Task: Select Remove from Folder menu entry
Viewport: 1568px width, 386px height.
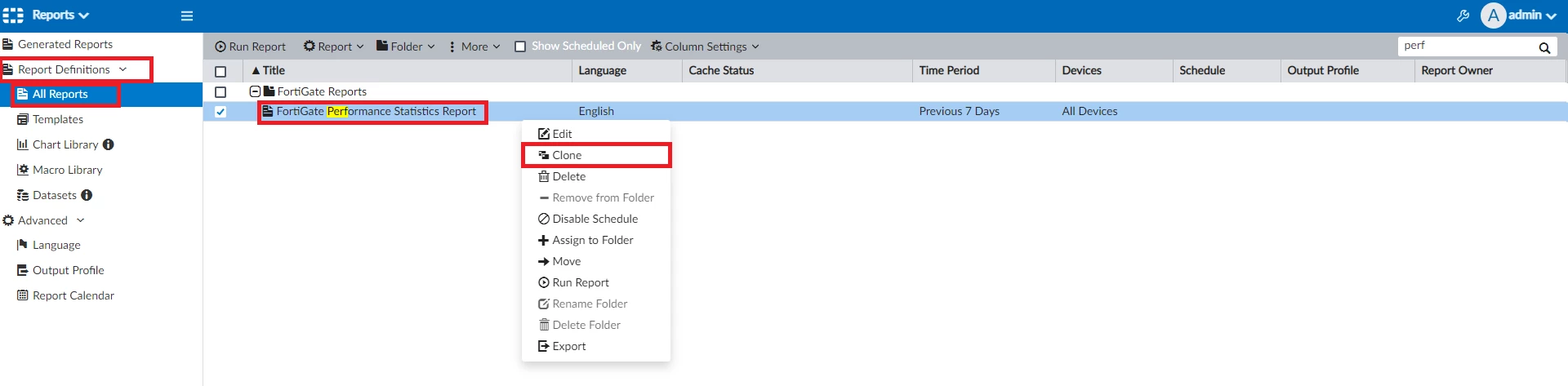Action: [x=596, y=197]
